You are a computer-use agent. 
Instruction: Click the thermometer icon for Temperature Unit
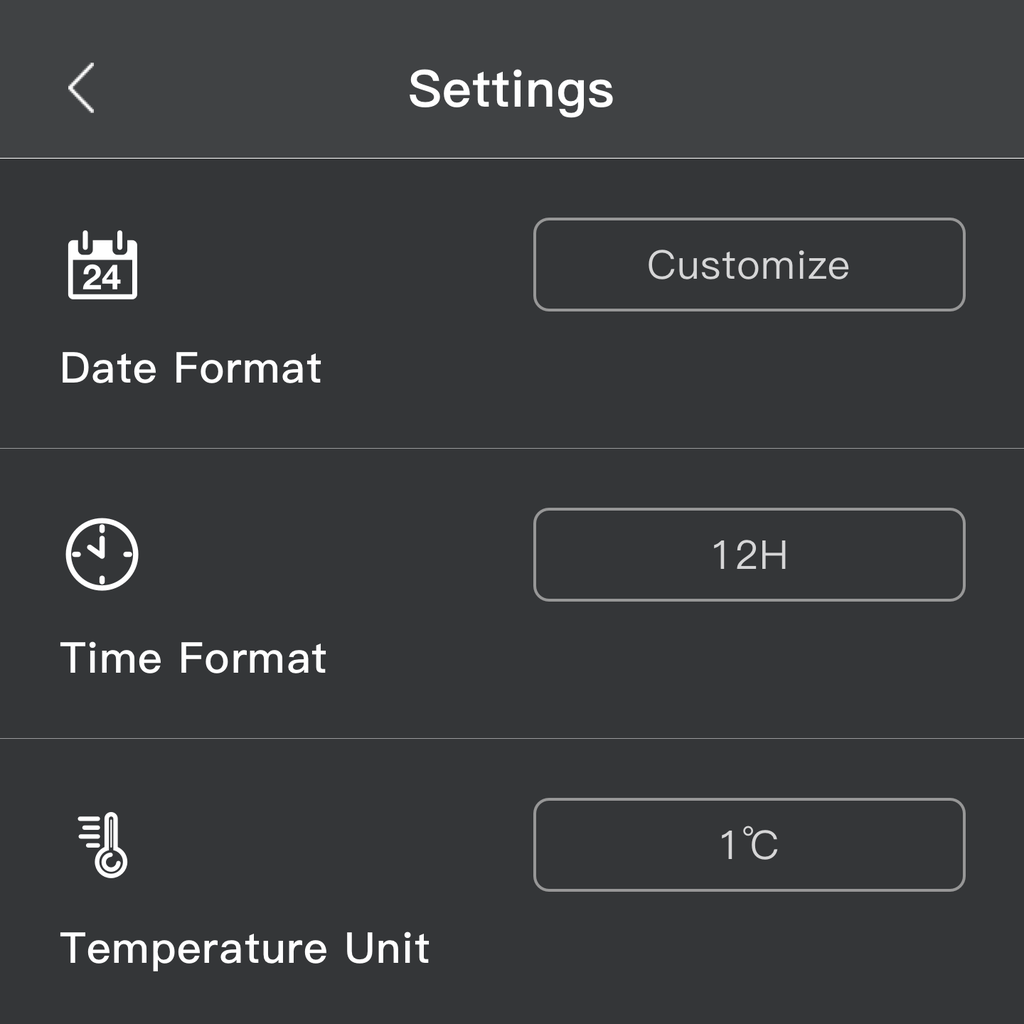(x=104, y=845)
